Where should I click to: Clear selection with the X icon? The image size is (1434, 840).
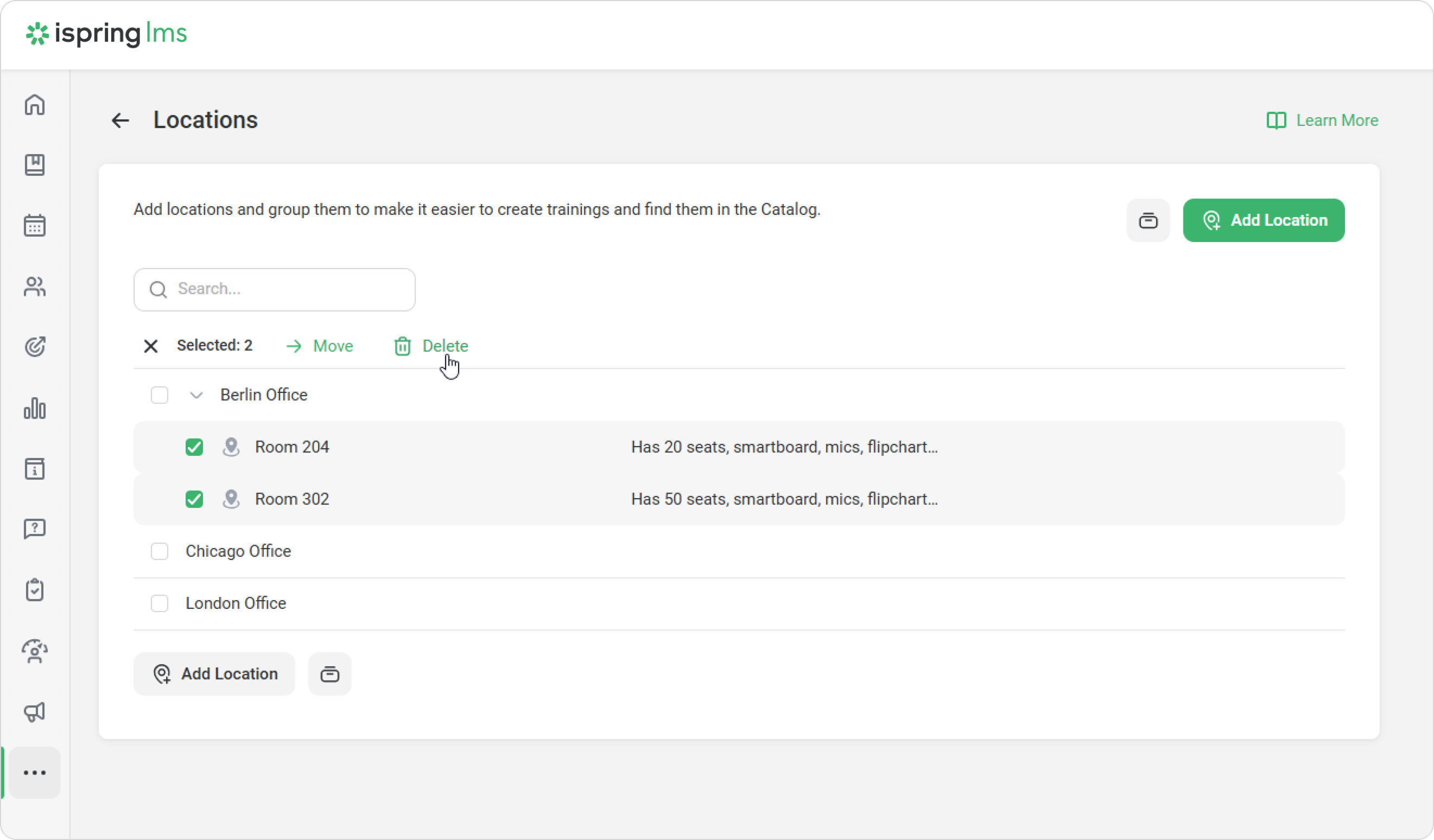(x=151, y=346)
